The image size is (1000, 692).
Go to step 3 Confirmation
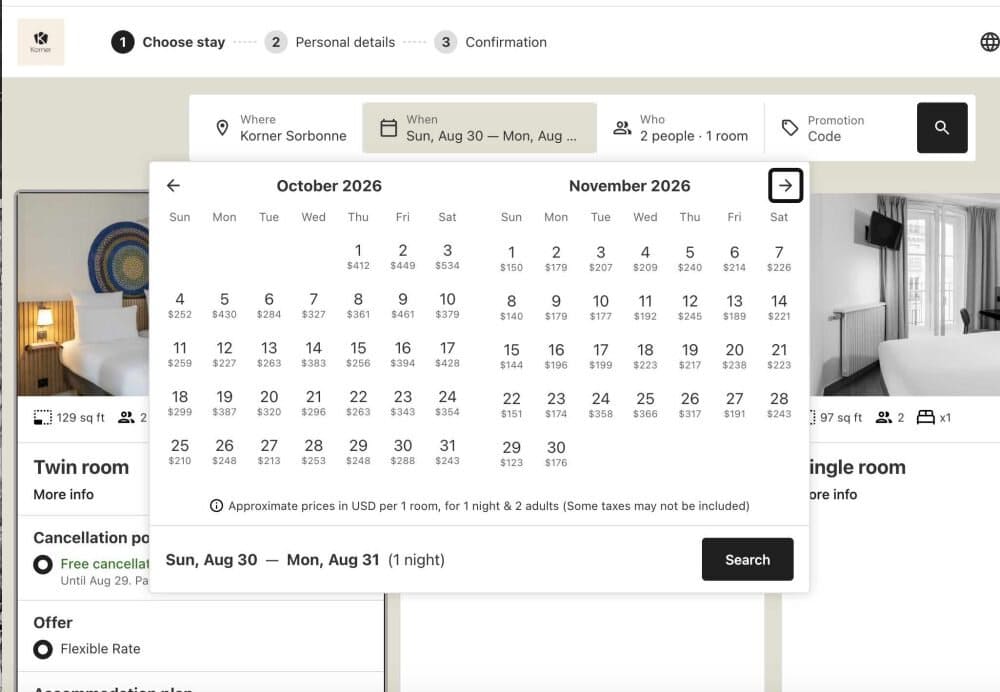click(490, 42)
